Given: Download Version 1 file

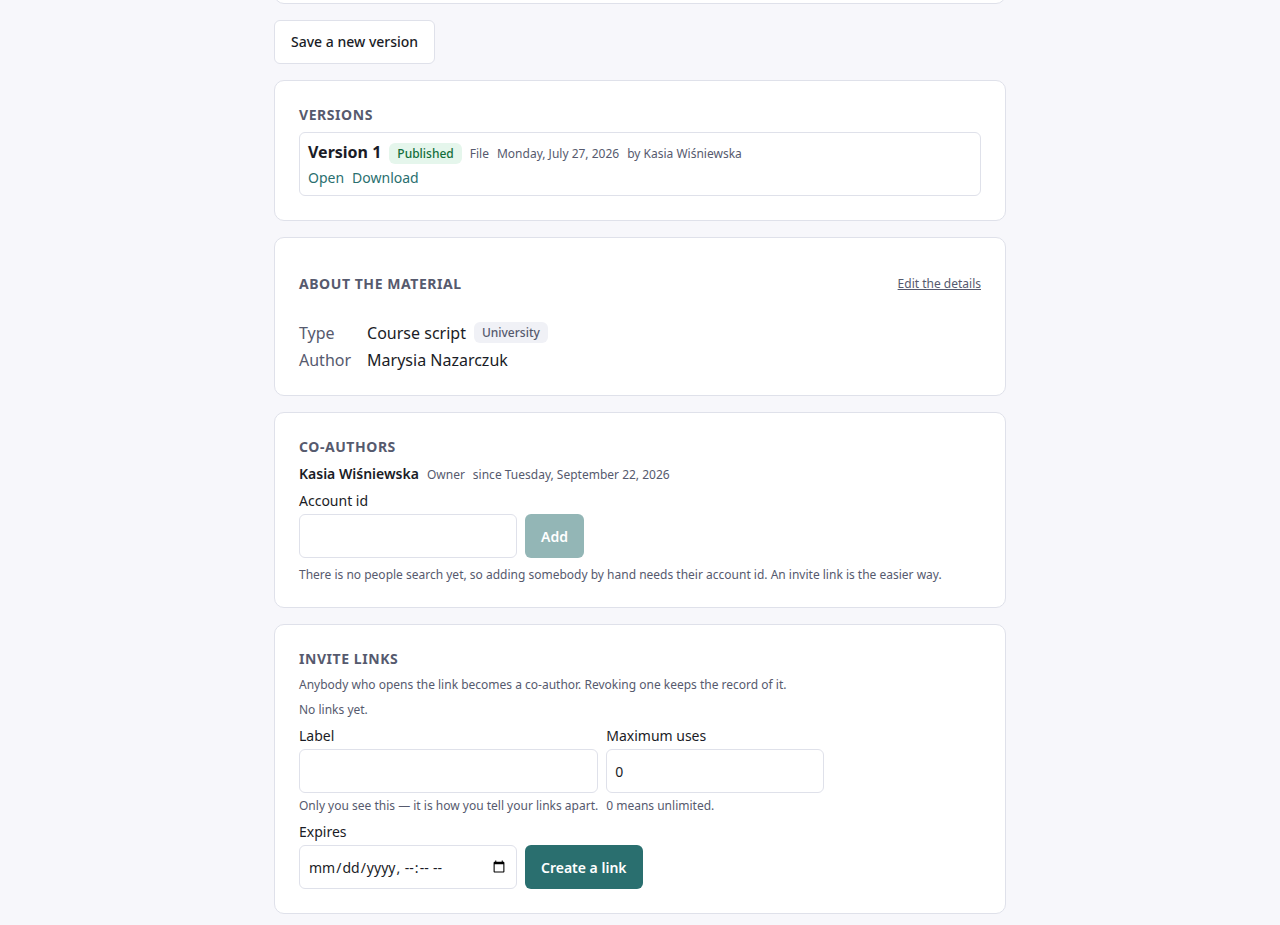Looking at the screenshot, I should point(385,178).
